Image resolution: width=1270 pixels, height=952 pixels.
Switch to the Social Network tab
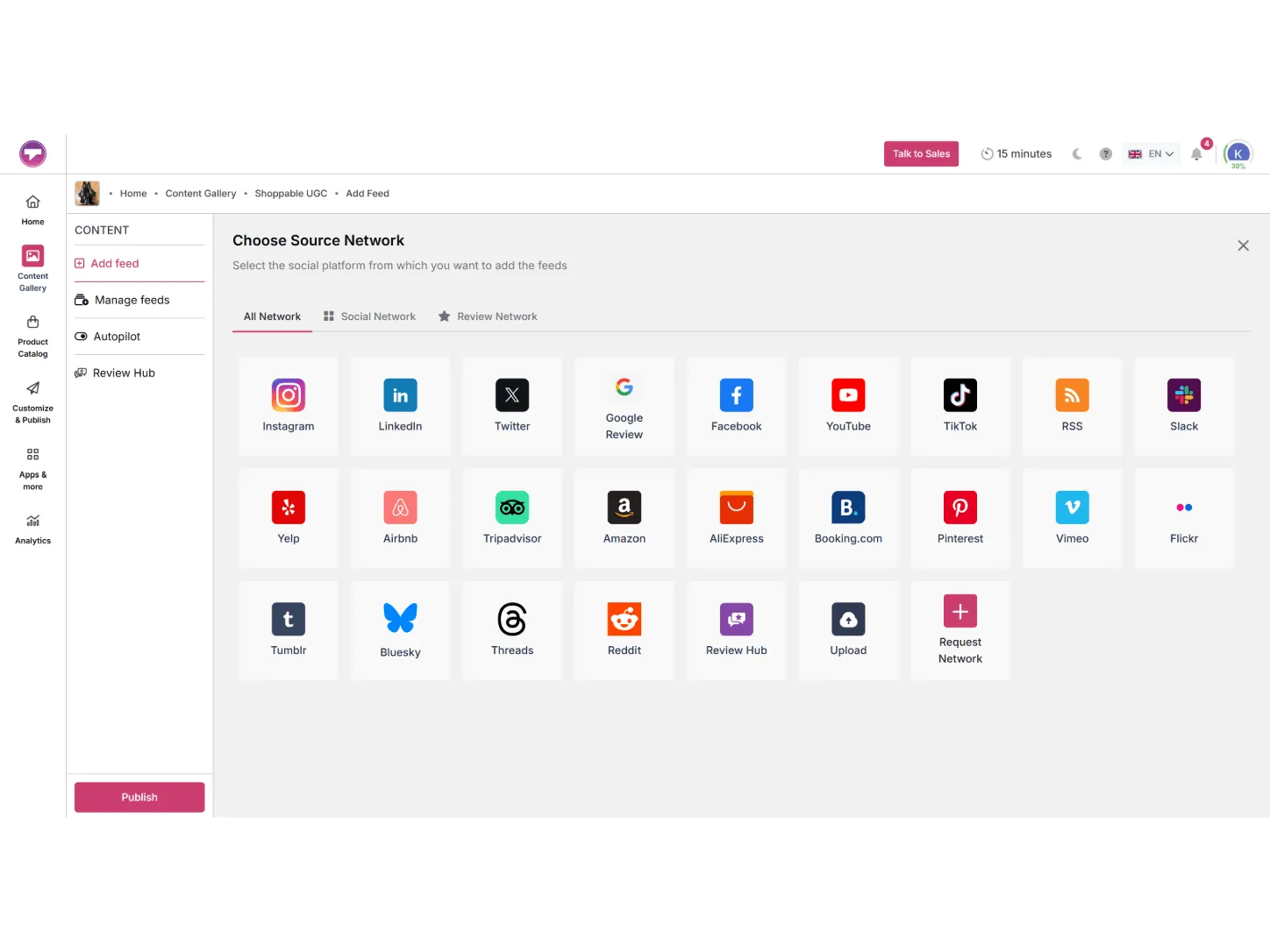click(369, 316)
